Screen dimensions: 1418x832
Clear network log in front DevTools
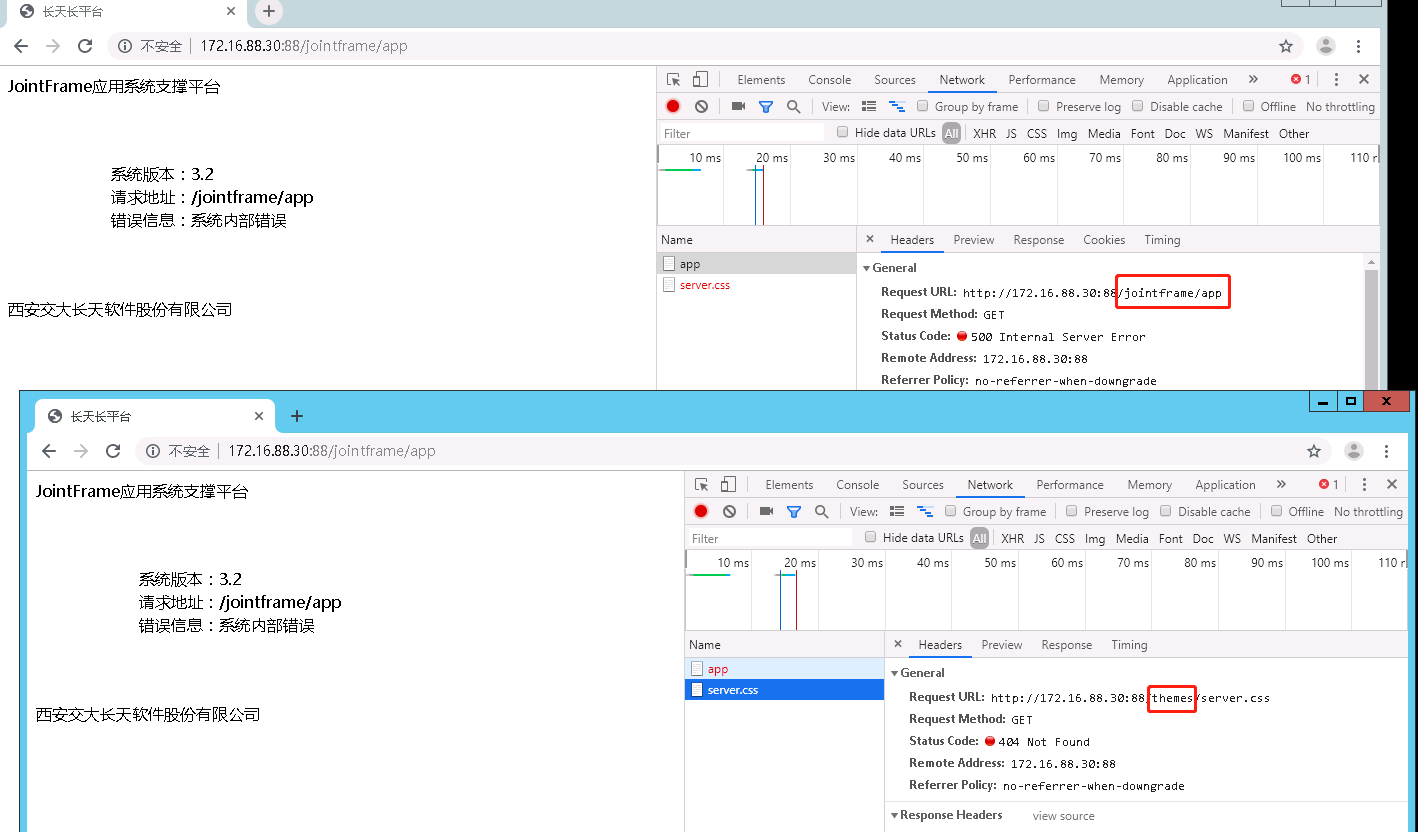[x=729, y=511]
